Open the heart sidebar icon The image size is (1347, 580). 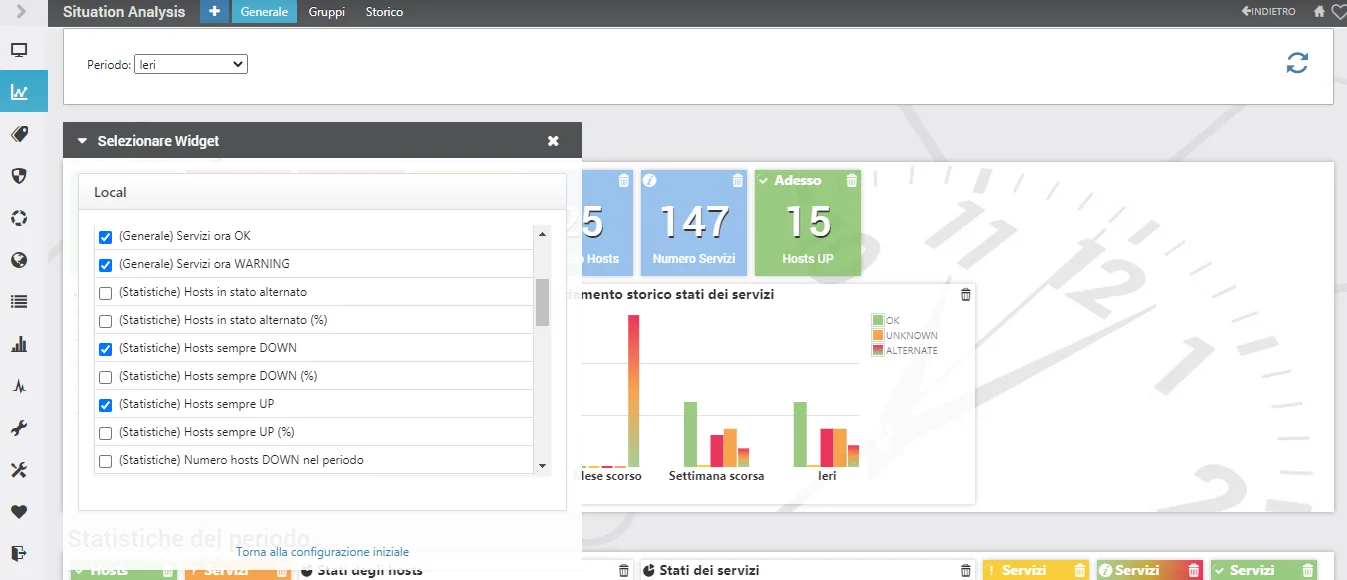tap(19, 512)
